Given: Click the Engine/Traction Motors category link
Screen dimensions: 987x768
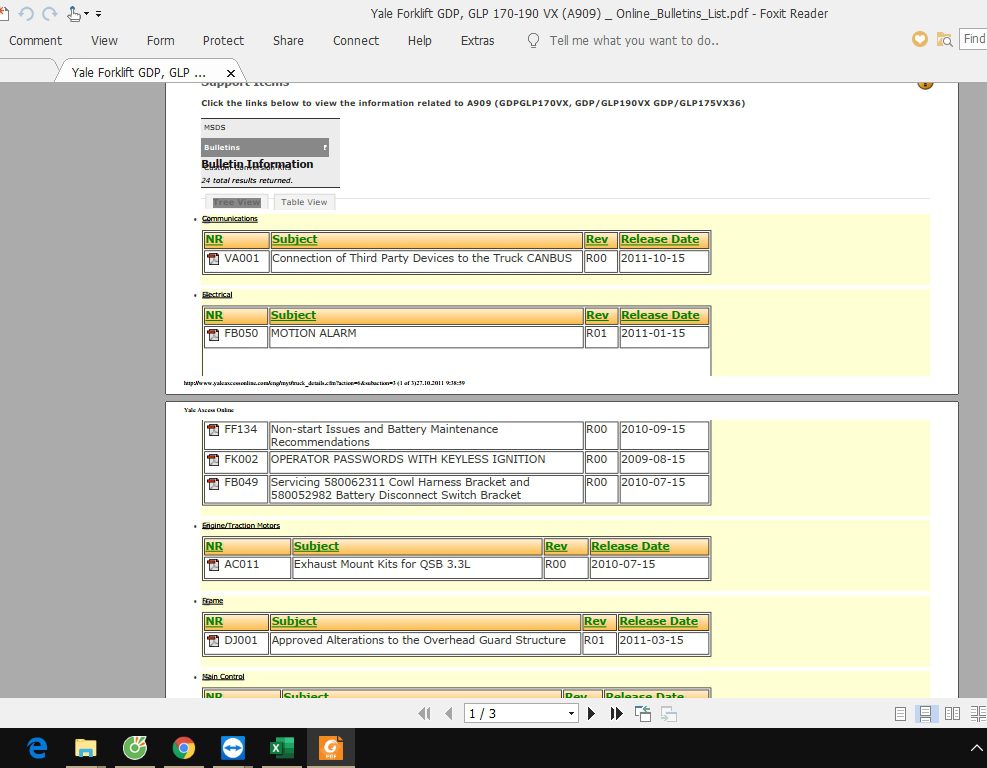Looking at the screenshot, I should tap(241, 526).
